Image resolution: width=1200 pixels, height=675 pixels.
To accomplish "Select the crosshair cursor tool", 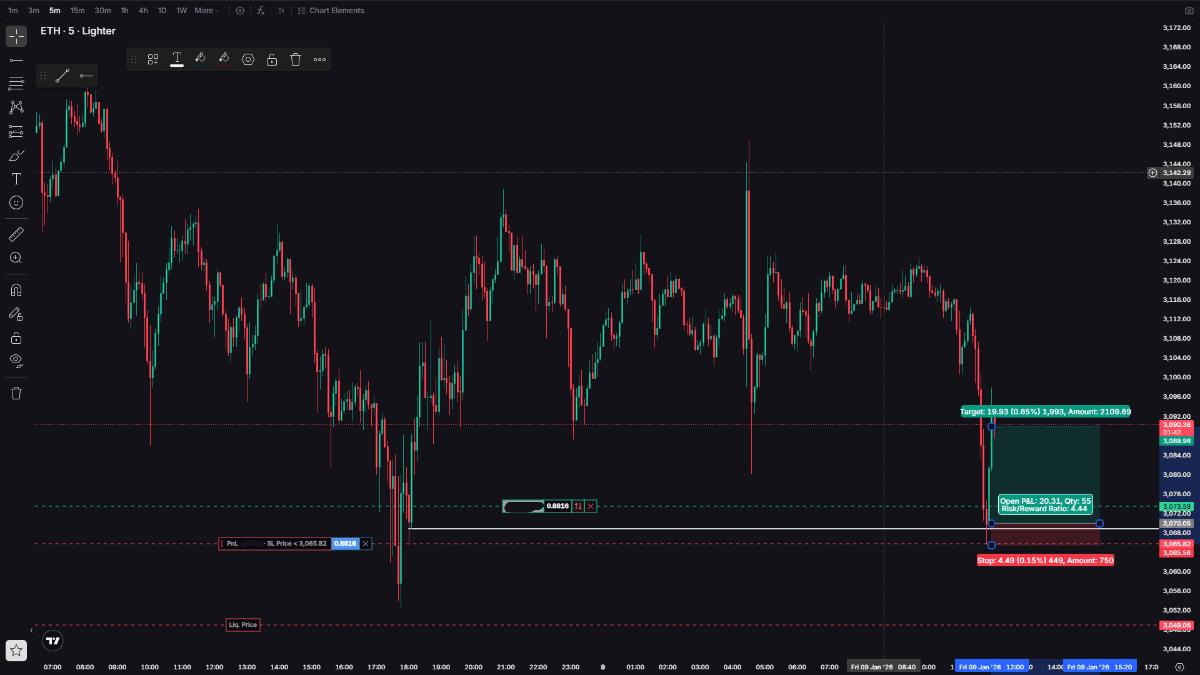I will pos(16,36).
